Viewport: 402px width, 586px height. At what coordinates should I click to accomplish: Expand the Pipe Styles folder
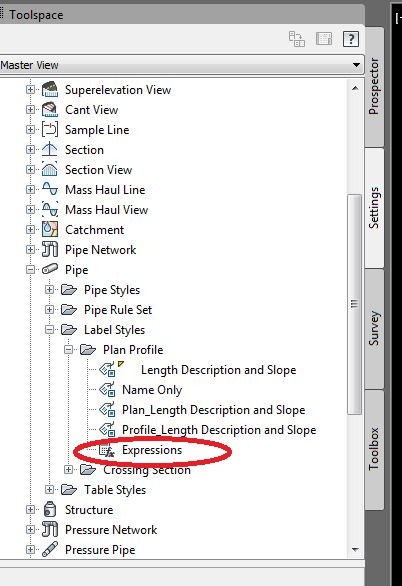[x=49, y=290]
